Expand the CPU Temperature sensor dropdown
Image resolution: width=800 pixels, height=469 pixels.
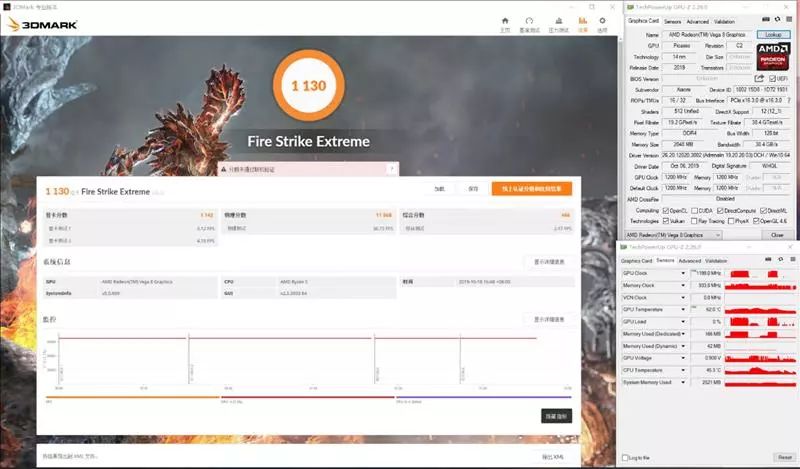(x=683, y=370)
